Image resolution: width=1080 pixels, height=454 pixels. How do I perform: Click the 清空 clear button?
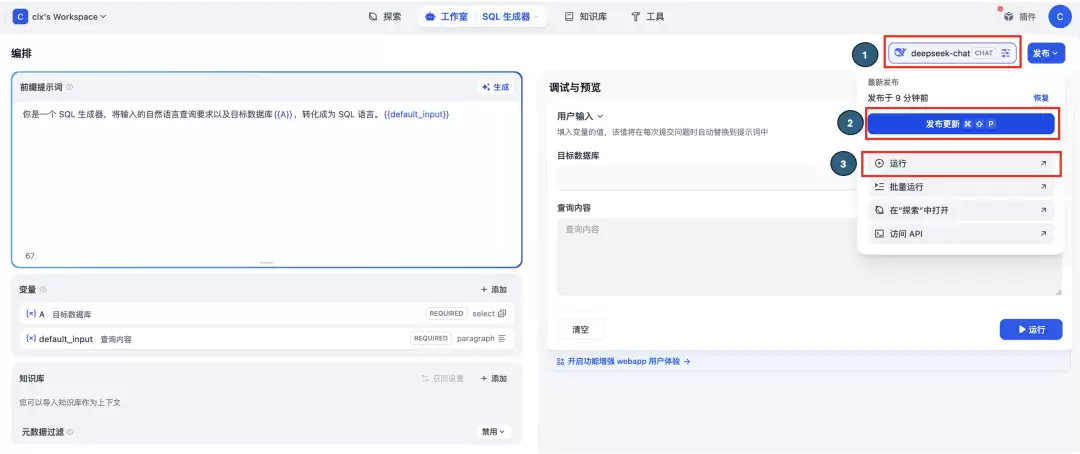click(581, 329)
